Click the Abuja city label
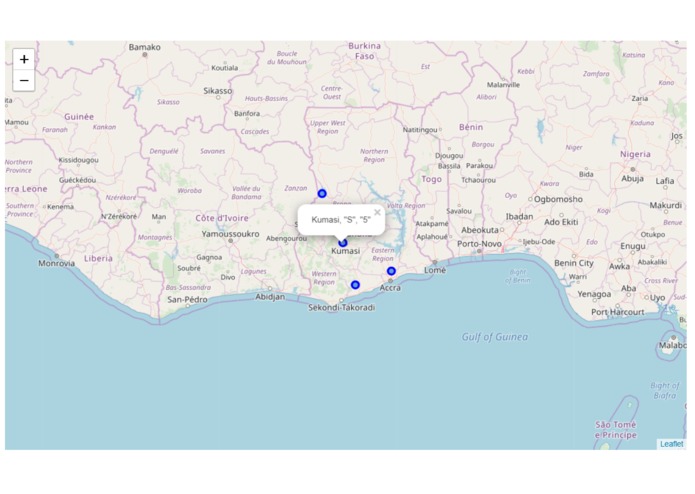The image size is (695, 494). pos(632,179)
